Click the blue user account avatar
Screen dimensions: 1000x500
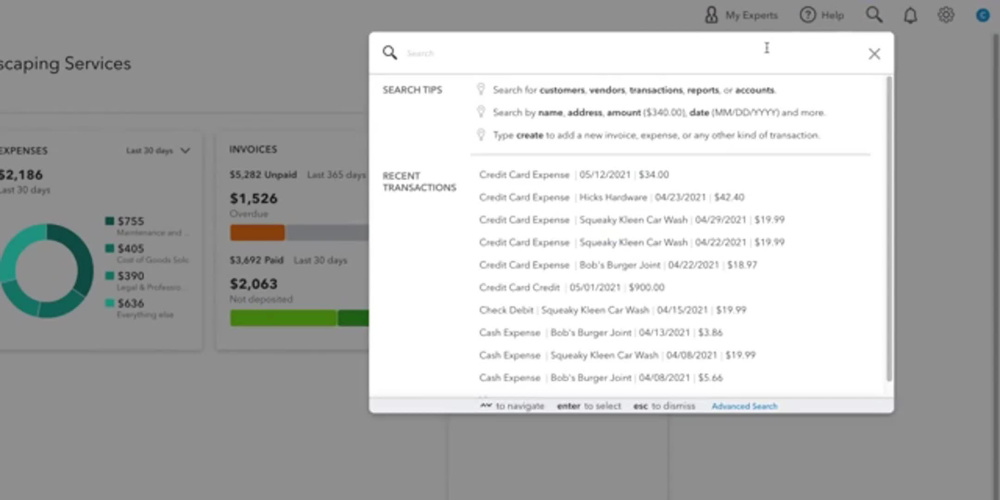[983, 15]
